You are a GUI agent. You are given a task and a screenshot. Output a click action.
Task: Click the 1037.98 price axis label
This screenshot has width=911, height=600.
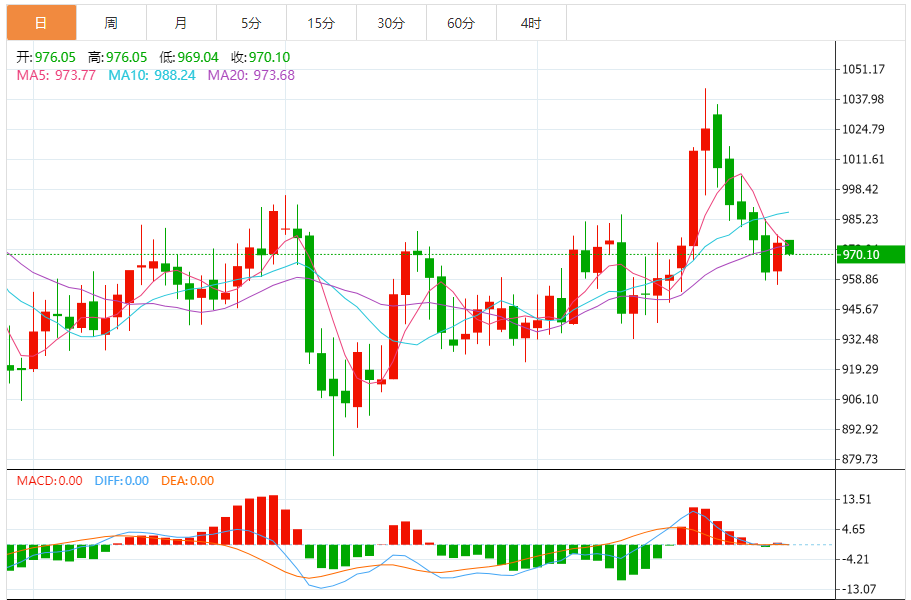click(863, 99)
